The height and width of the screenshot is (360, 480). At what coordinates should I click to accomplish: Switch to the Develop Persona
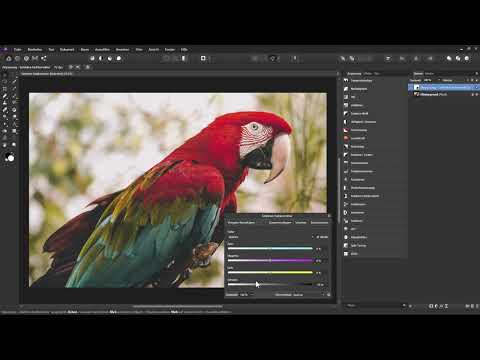pyautogui.click(x=26, y=58)
